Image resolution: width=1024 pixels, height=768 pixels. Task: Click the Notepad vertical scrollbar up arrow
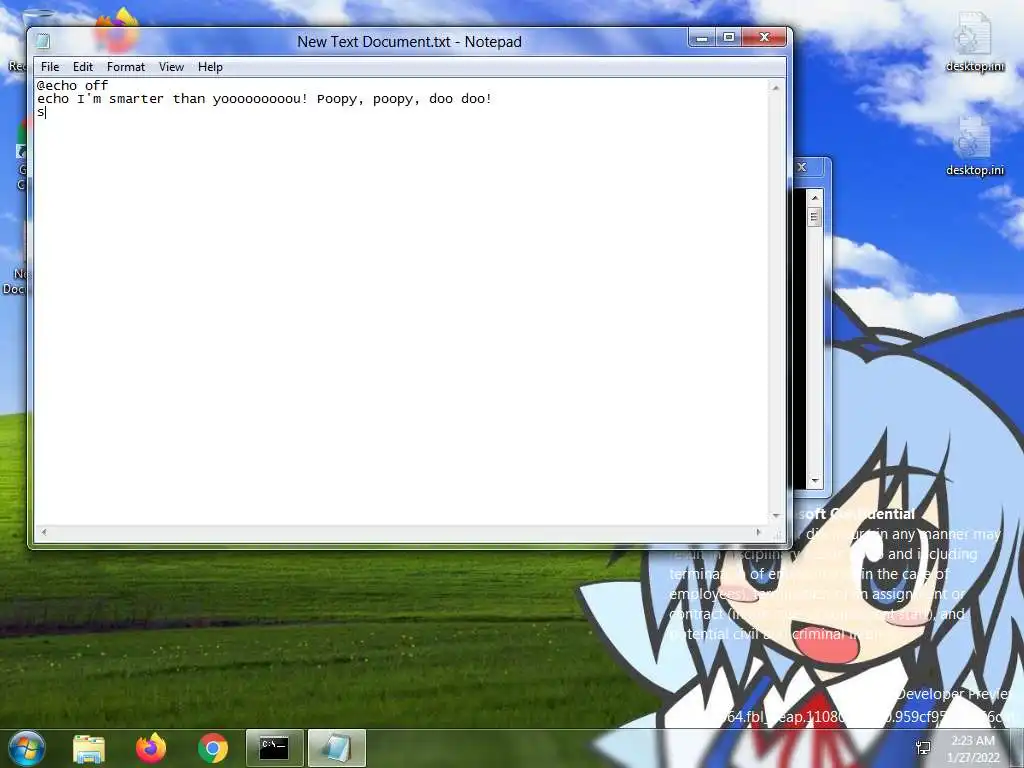pos(776,88)
